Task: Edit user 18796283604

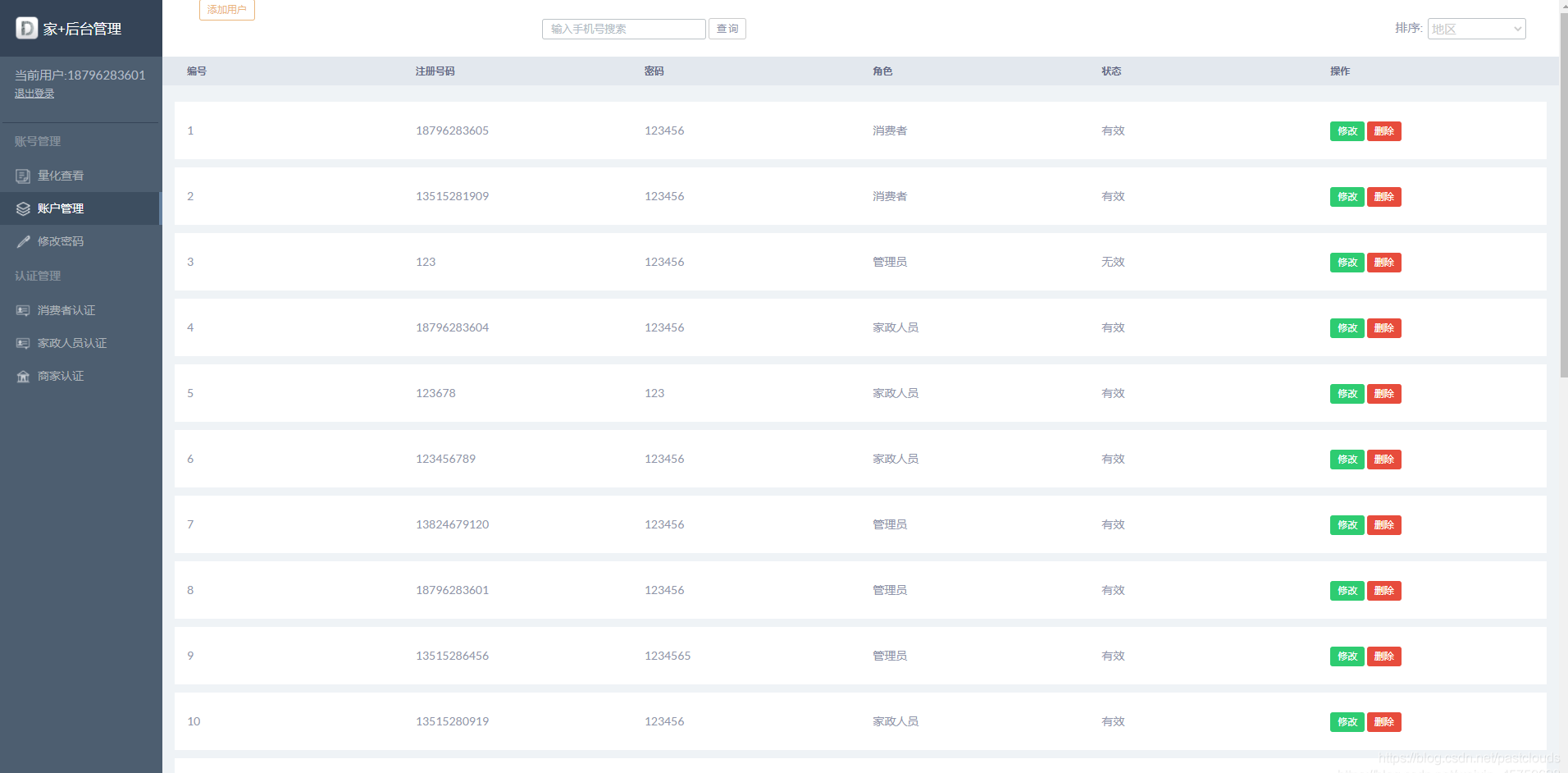Action: pyautogui.click(x=1347, y=328)
